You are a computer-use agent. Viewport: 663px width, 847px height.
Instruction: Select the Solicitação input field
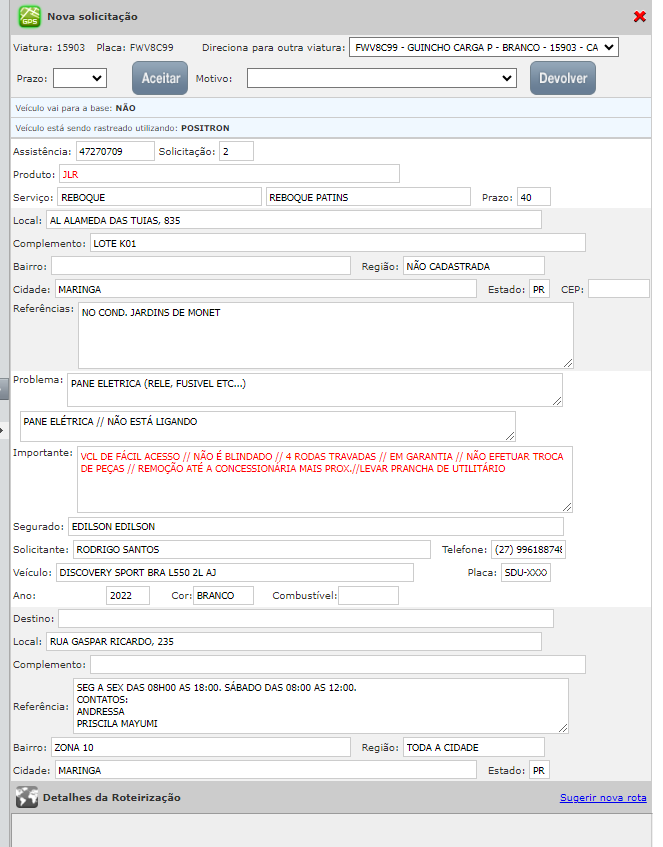(236, 151)
